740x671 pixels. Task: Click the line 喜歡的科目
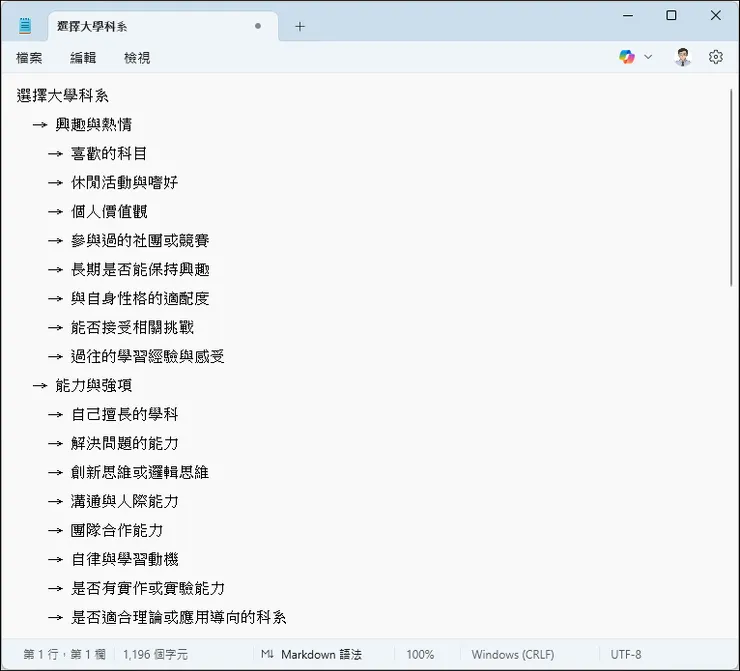point(109,154)
